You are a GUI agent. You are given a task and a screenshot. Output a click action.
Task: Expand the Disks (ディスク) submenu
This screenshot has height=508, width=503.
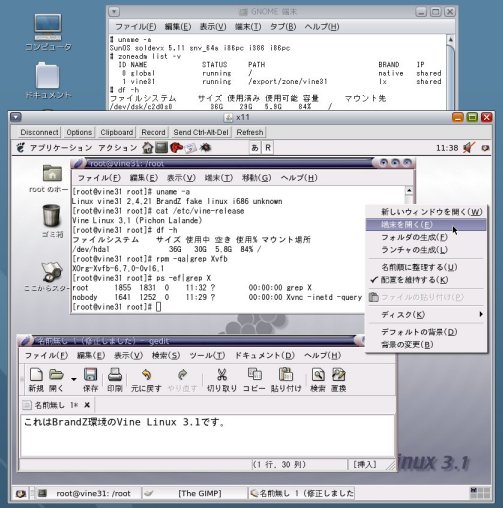point(427,315)
